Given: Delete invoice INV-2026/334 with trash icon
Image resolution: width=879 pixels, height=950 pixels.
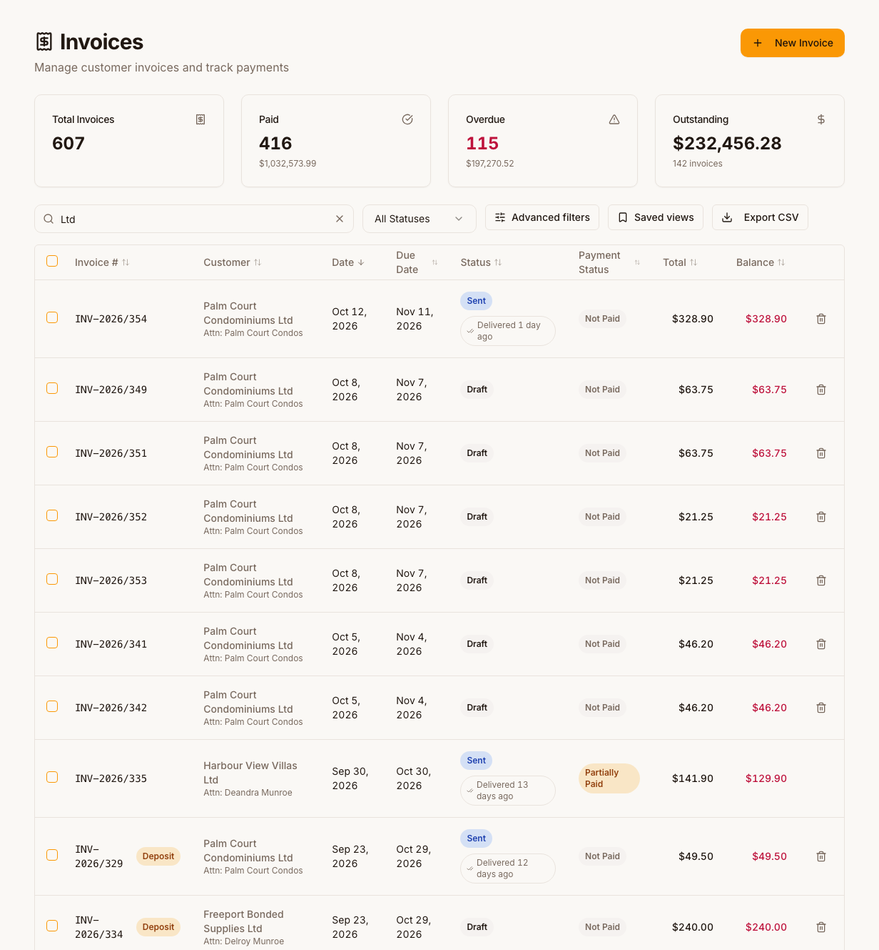Looking at the screenshot, I should tap(821, 927).
